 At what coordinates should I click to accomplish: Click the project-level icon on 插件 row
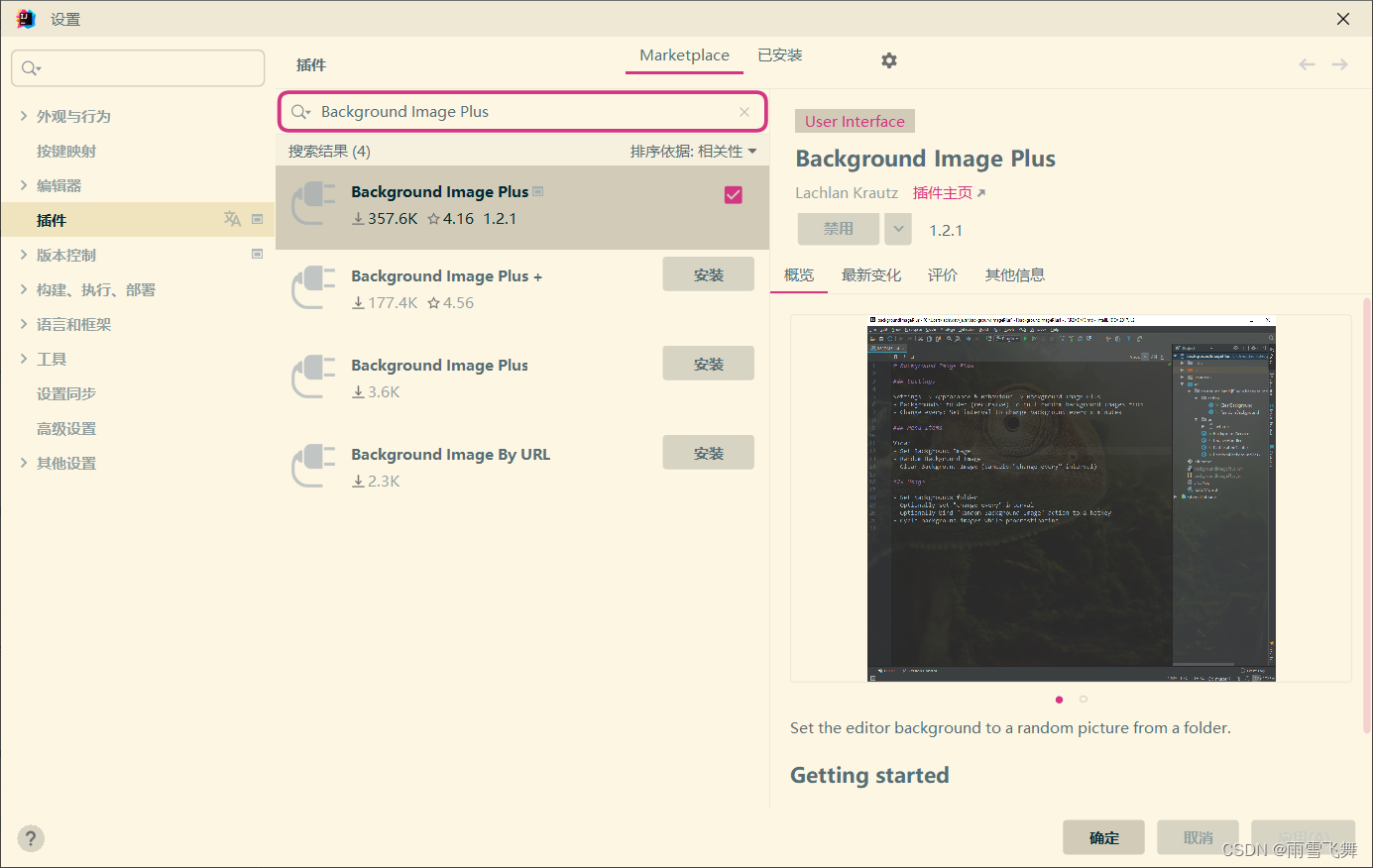(257, 219)
